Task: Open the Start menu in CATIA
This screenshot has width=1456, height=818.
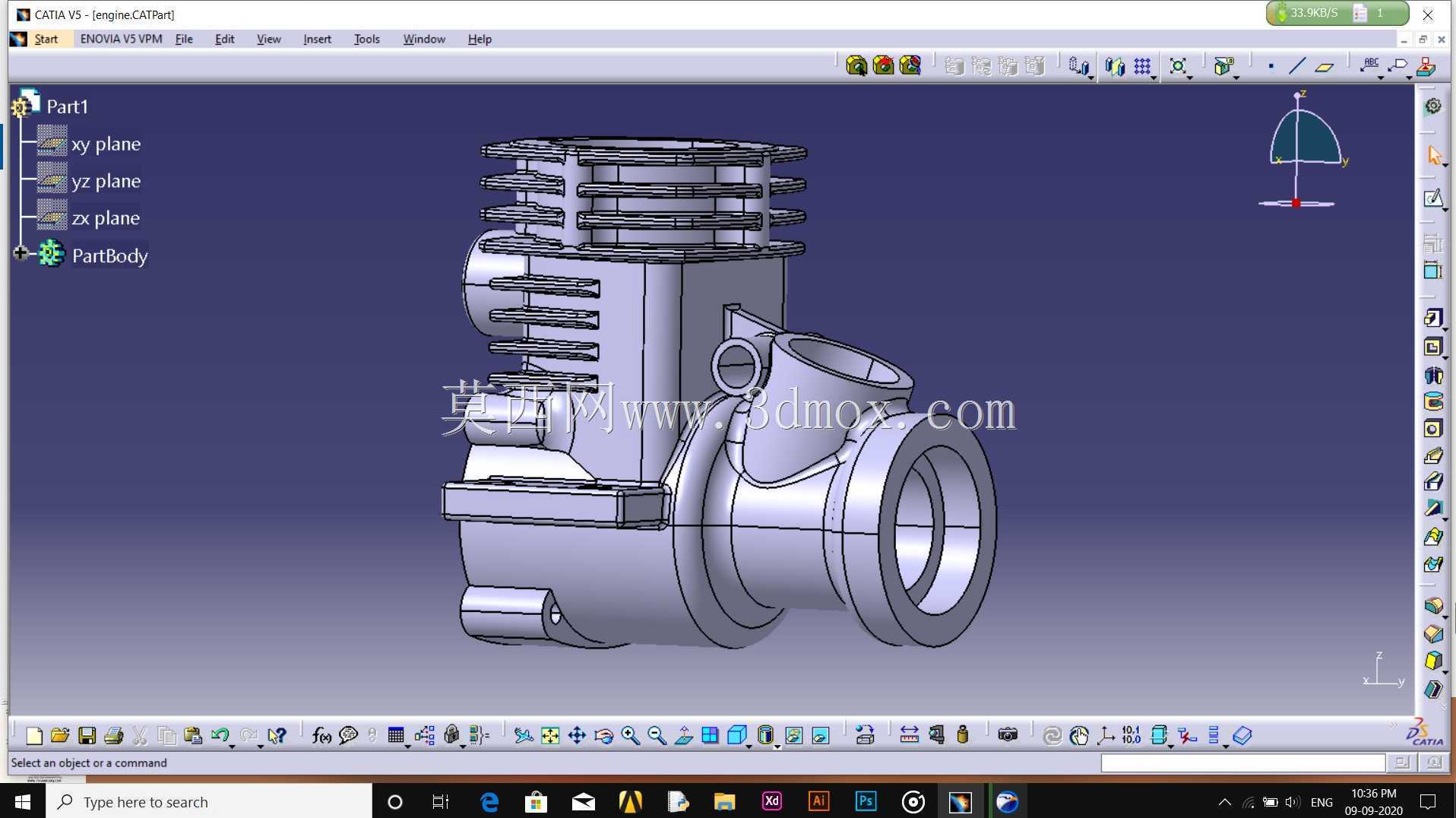Action: [x=46, y=39]
